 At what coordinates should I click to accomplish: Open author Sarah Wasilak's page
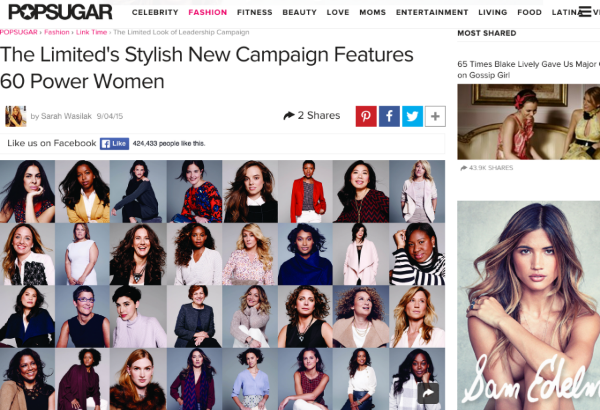click(66, 116)
